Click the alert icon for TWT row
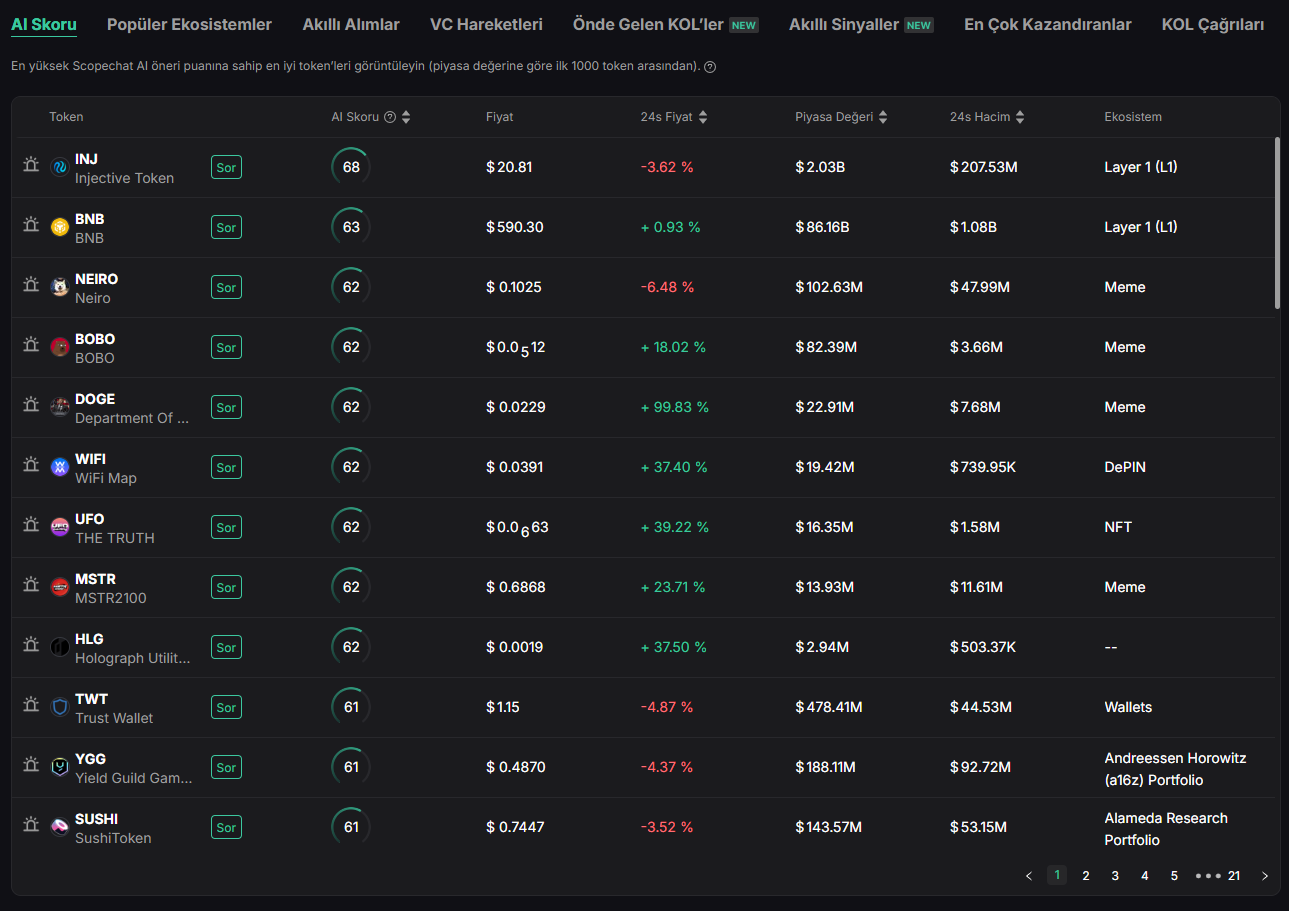 click(x=31, y=705)
